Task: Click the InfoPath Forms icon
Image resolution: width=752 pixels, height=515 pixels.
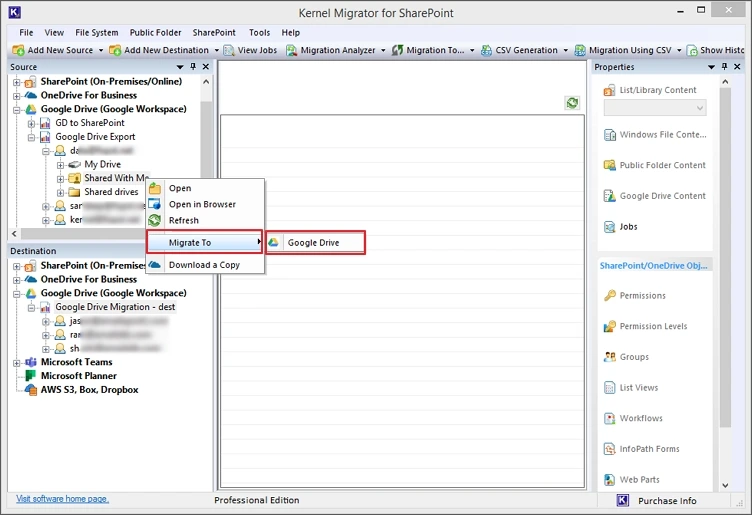Action: click(609, 449)
